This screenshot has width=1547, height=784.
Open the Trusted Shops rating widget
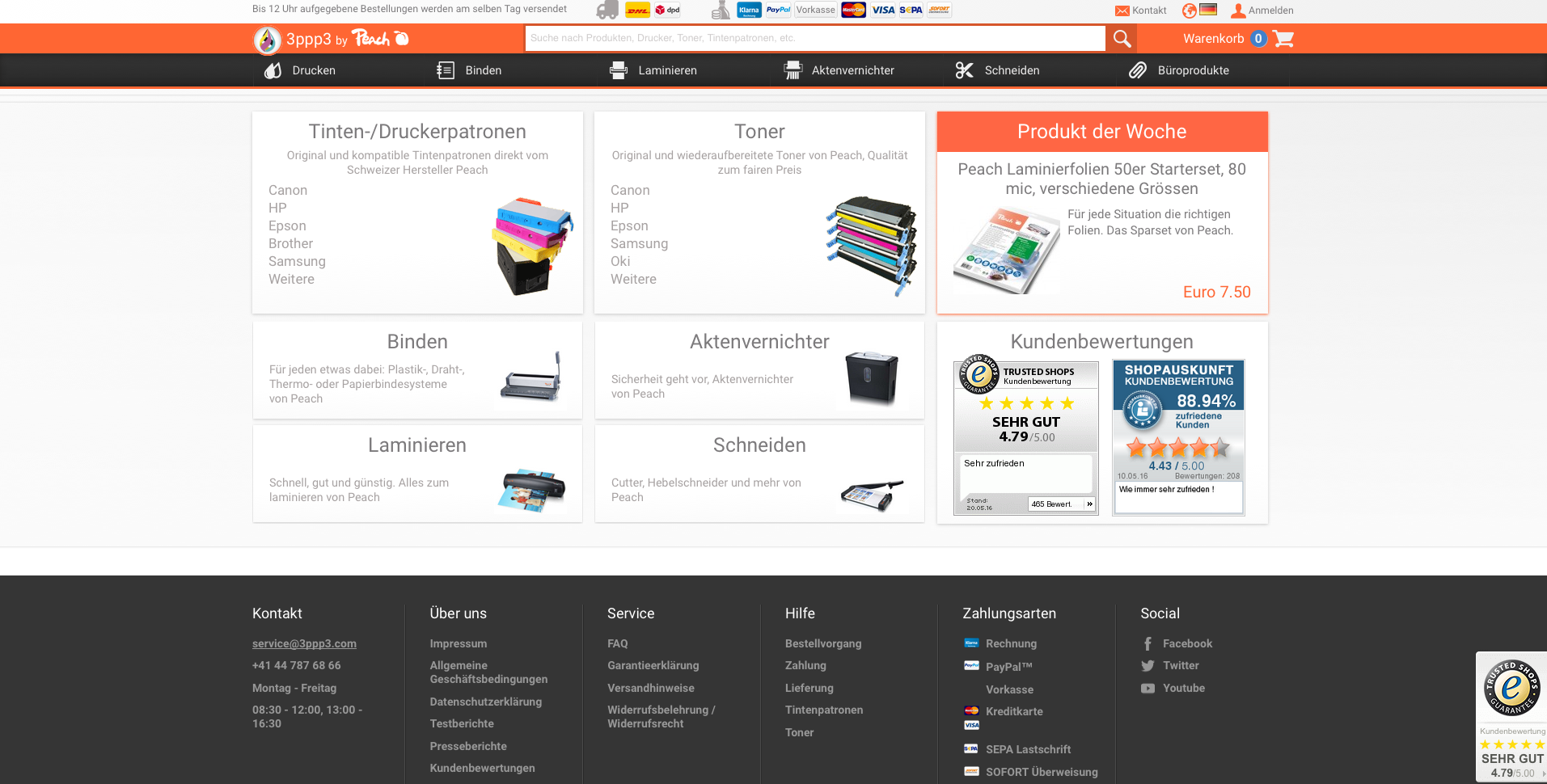[x=1025, y=437]
